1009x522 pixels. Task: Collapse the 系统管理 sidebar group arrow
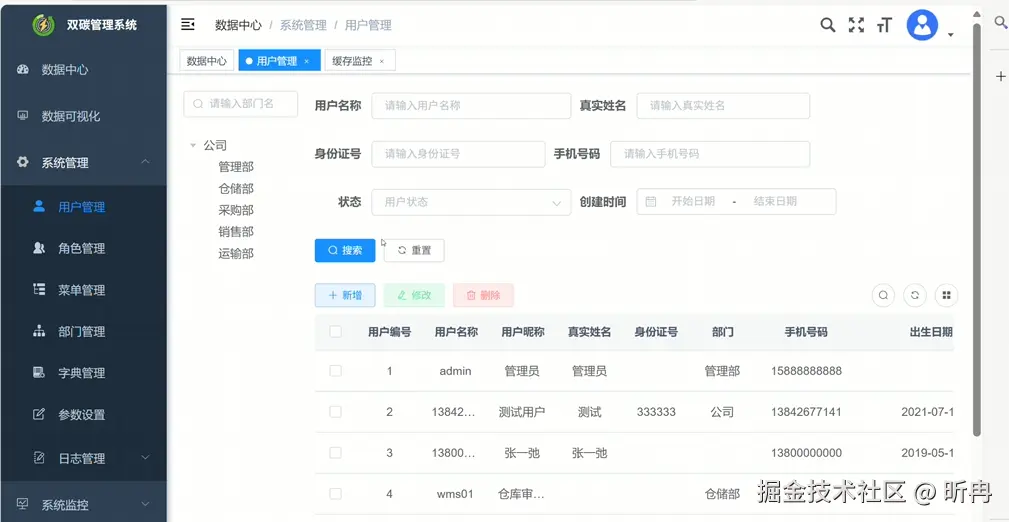tap(145, 162)
